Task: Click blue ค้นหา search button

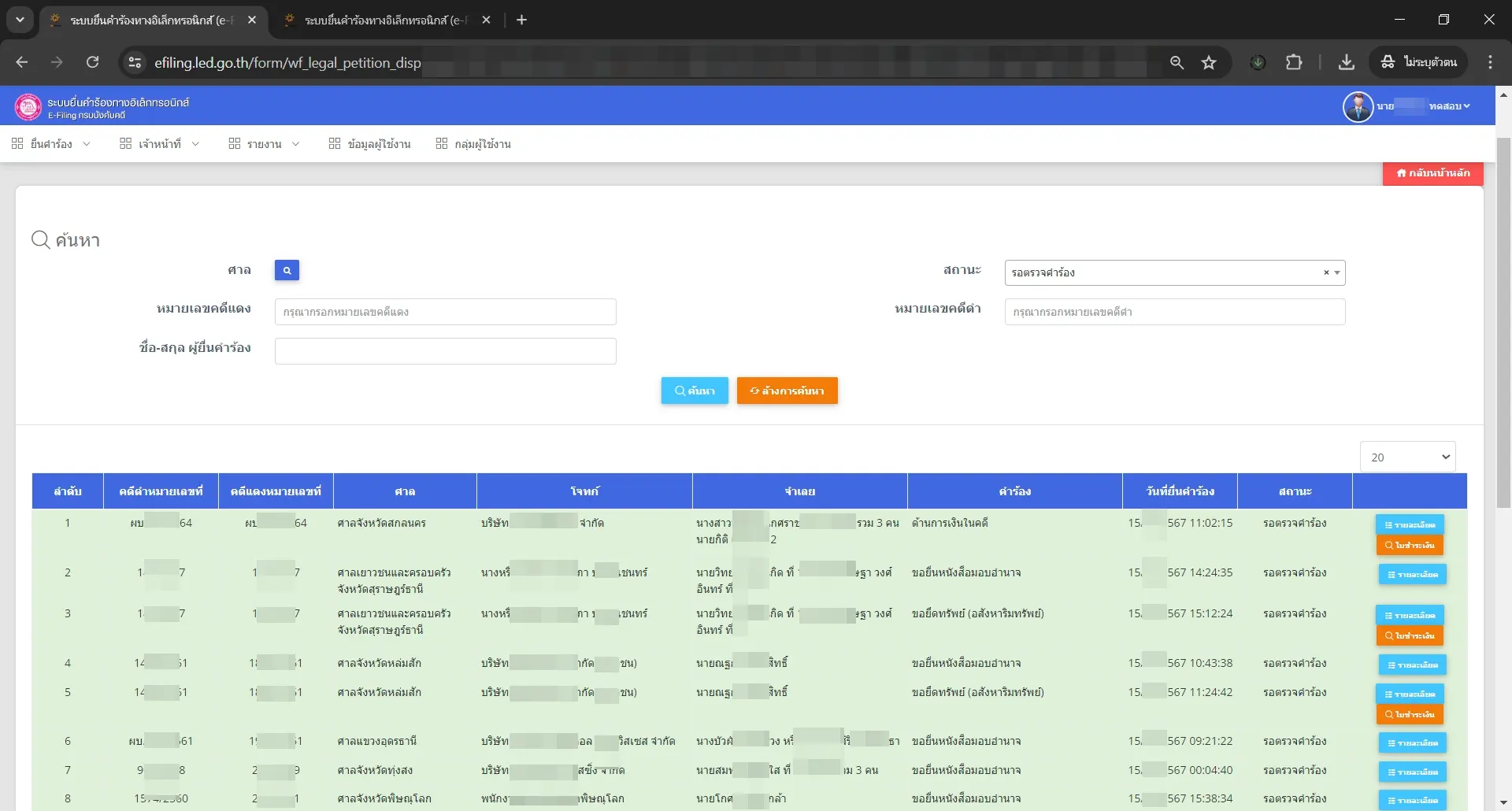Action: pos(695,391)
